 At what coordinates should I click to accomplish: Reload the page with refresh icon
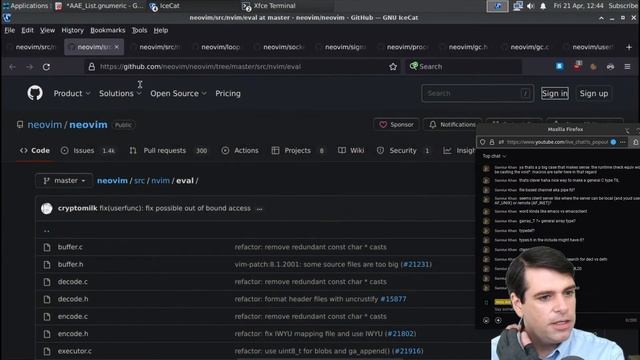click(46, 67)
